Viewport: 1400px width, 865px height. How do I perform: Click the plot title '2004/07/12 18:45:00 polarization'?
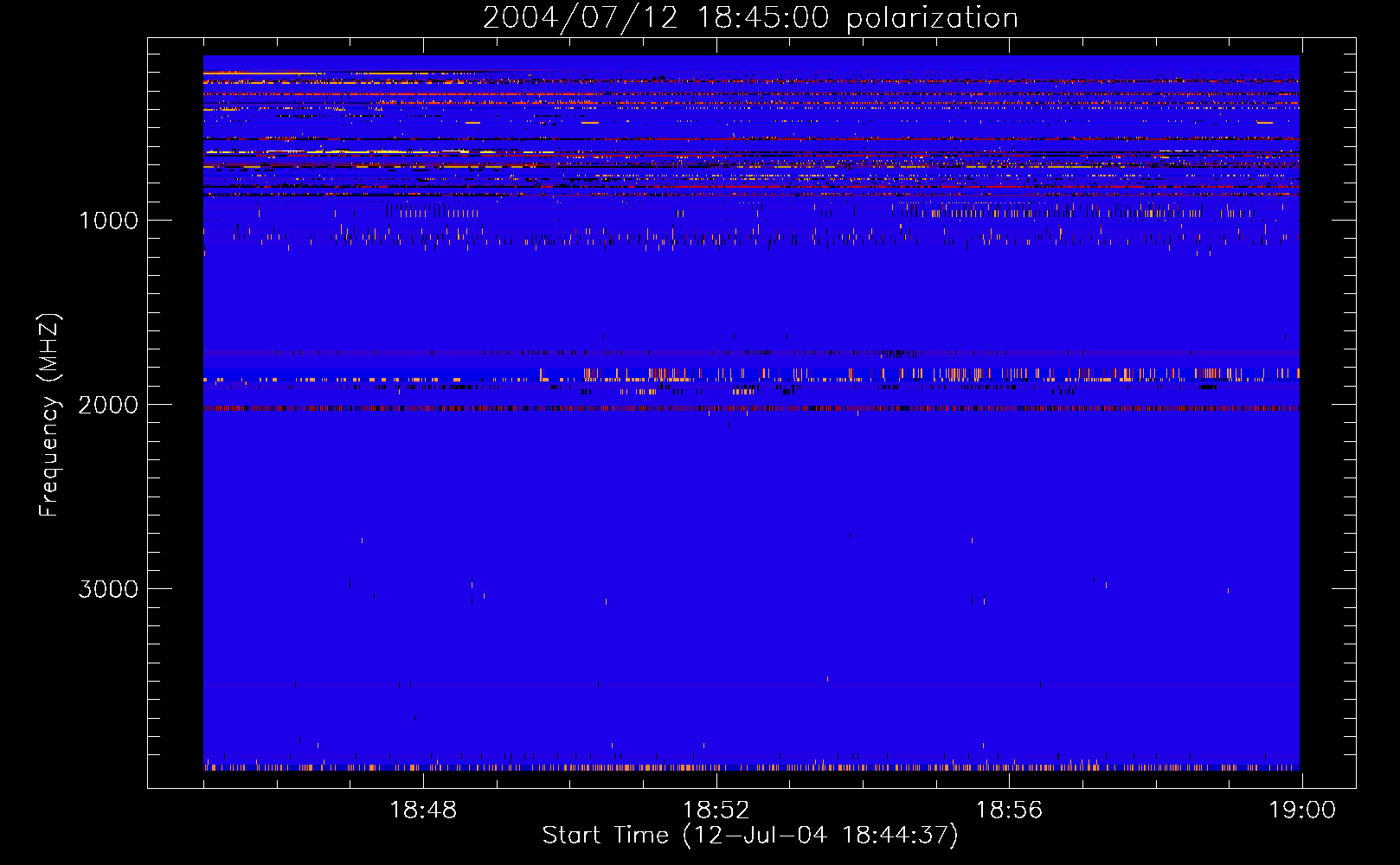click(750, 18)
